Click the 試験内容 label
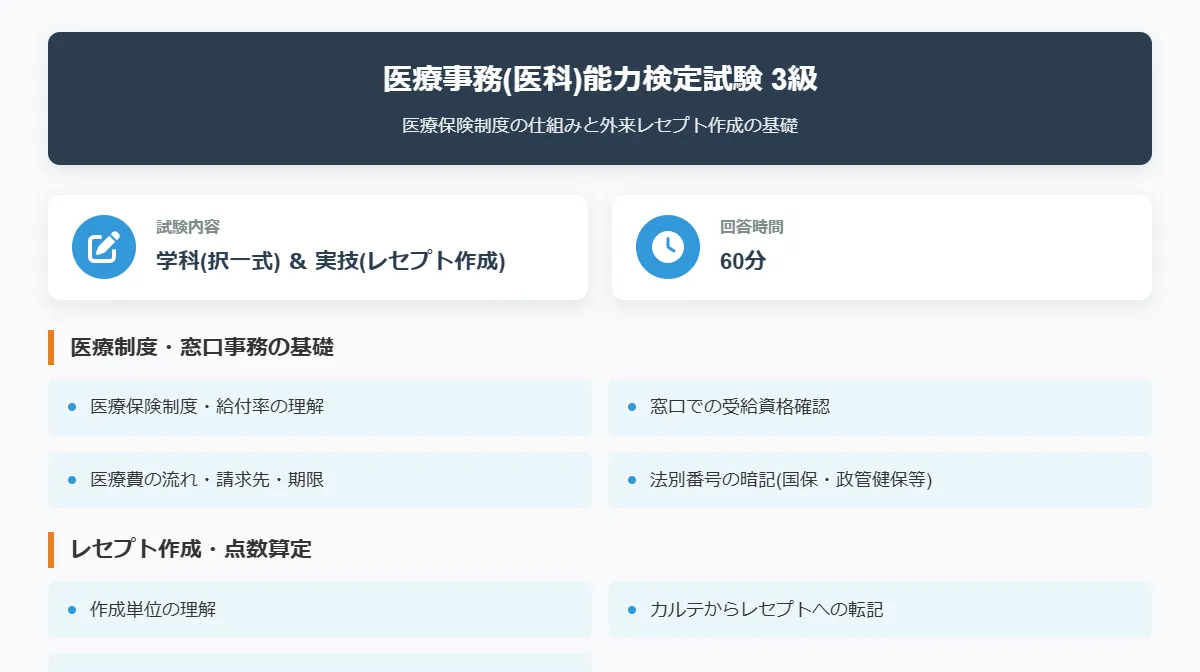The height and width of the screenshot is (672, 1200). [x=188, y=227]
